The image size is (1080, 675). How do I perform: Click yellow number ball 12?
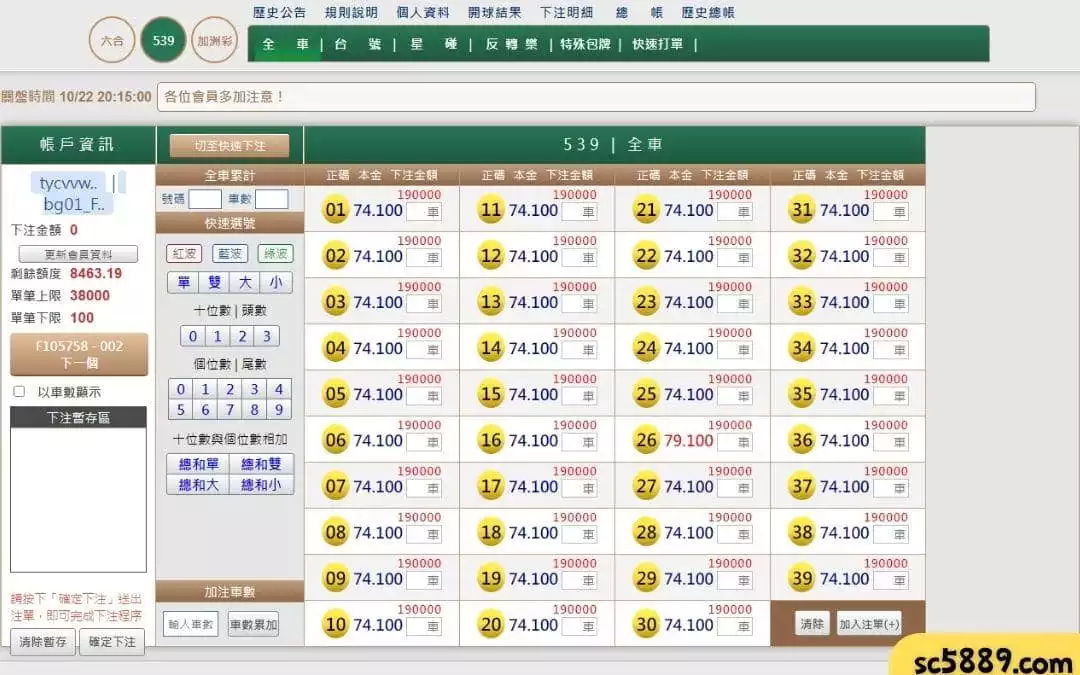[x=491, y=256]
